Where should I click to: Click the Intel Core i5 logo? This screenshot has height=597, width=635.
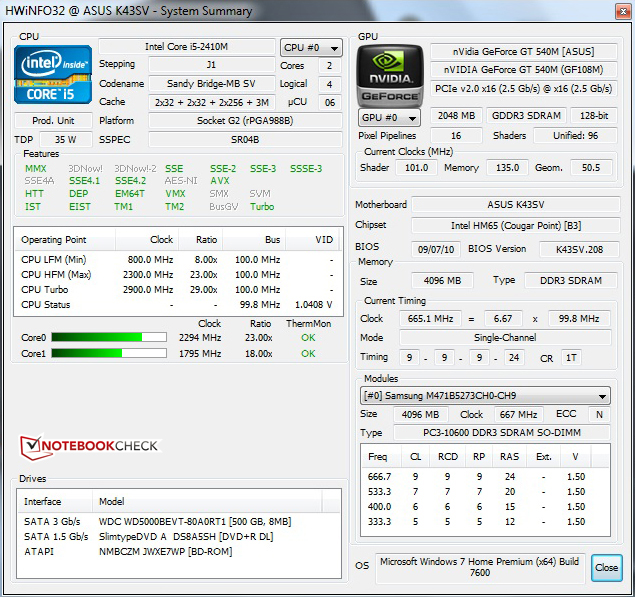[x=53, y=75]
